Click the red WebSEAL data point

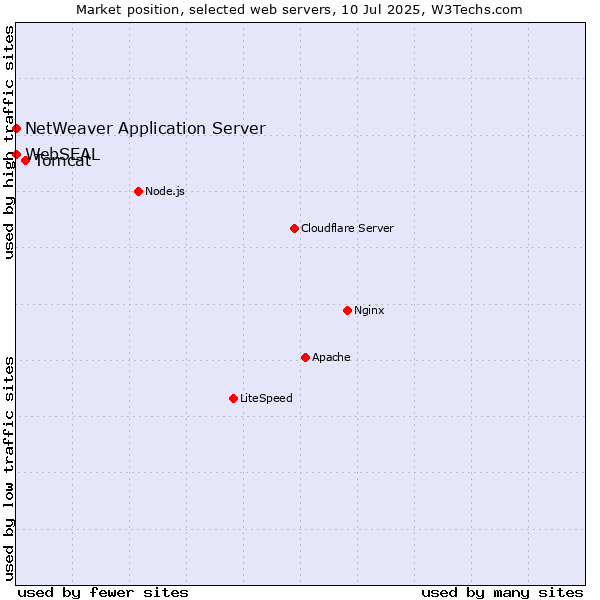(x=16, y=155)
